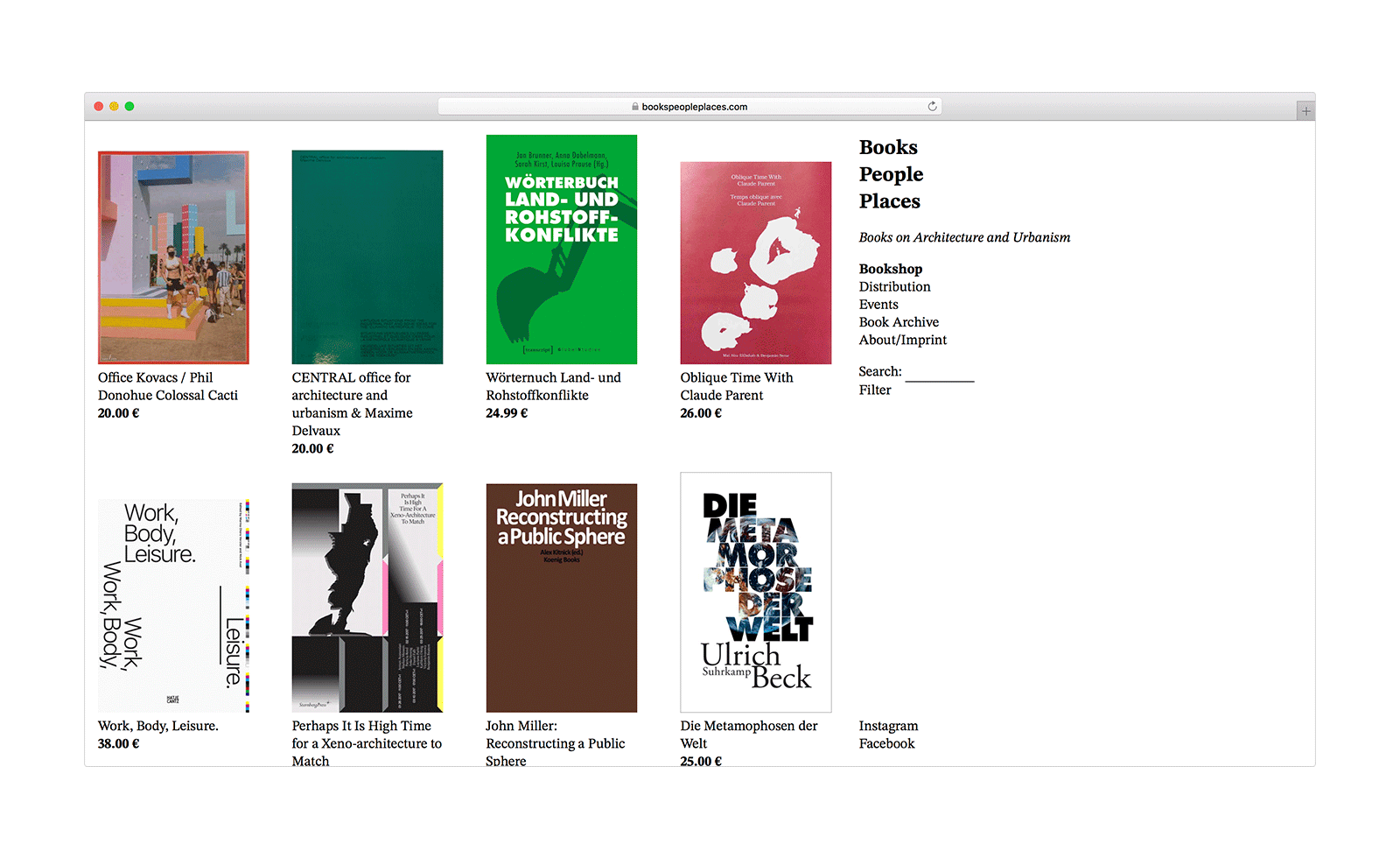This screenshot has width=1400, height=858.
Task: Close the browser window with the red button
Action: [99, 106]
